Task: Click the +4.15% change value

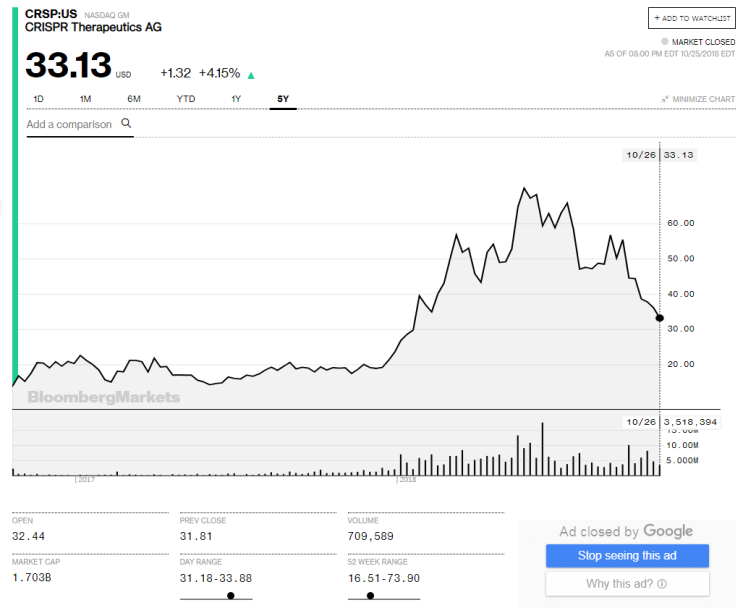Action: pos(219,73)
